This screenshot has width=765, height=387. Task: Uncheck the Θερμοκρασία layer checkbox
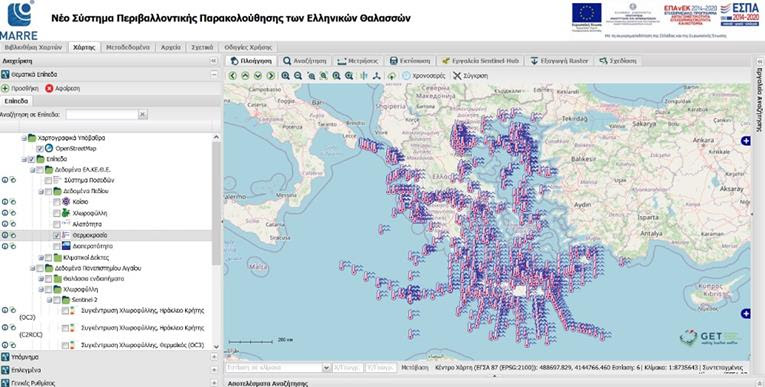[x=57, y=235]
